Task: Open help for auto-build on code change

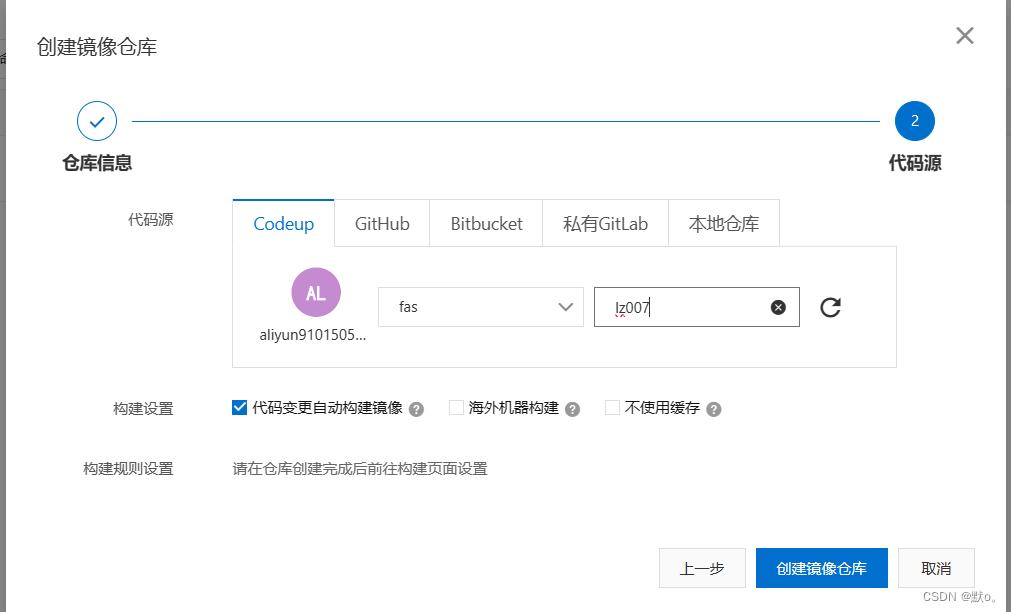Action: coord(417,409)
